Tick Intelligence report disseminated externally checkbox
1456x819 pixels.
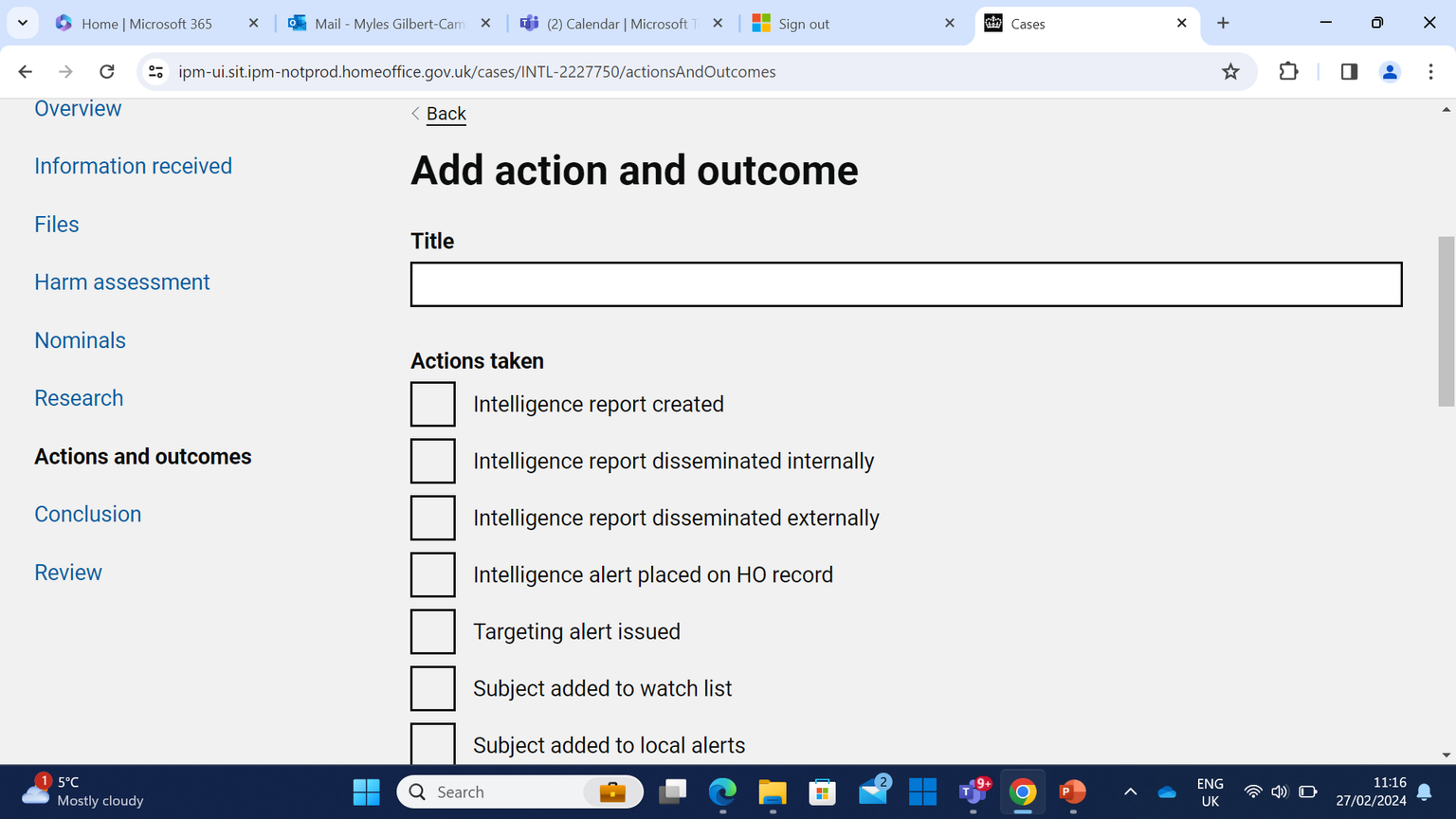(x=433, y=518)
